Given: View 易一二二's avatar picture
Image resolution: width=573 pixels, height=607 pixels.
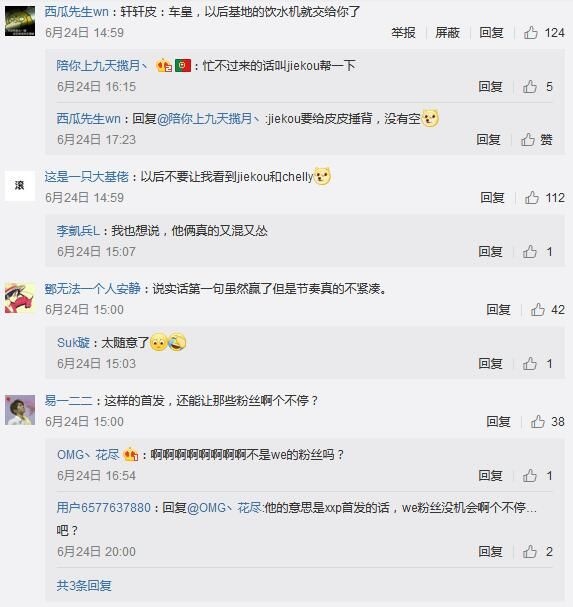Looking at the screenshot, I should (20, 410).
